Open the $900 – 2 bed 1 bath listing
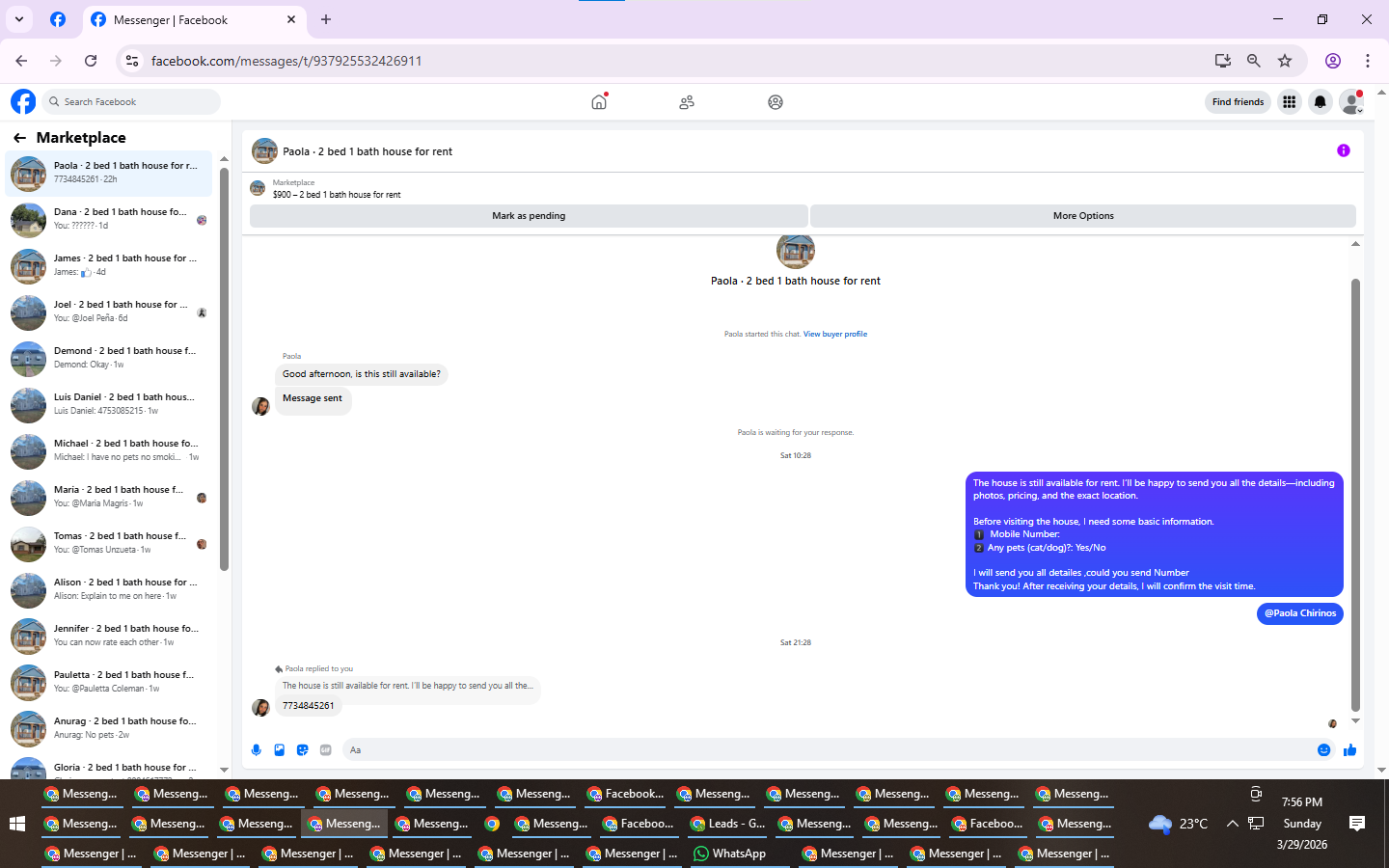1389x868 pixels. tap(337, 195)
